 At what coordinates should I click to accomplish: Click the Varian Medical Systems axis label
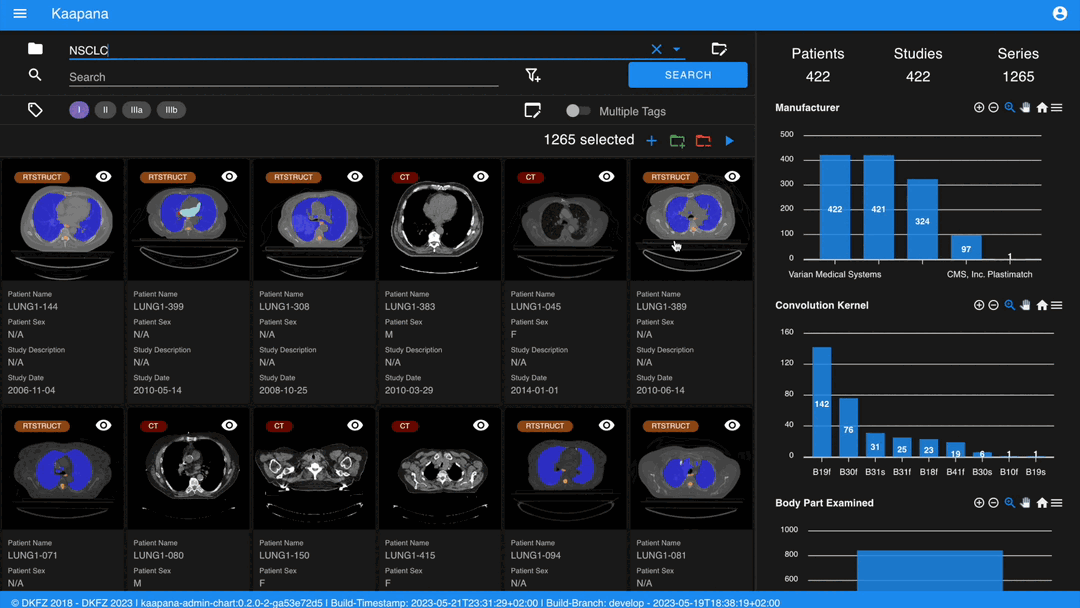click(835, 274)
